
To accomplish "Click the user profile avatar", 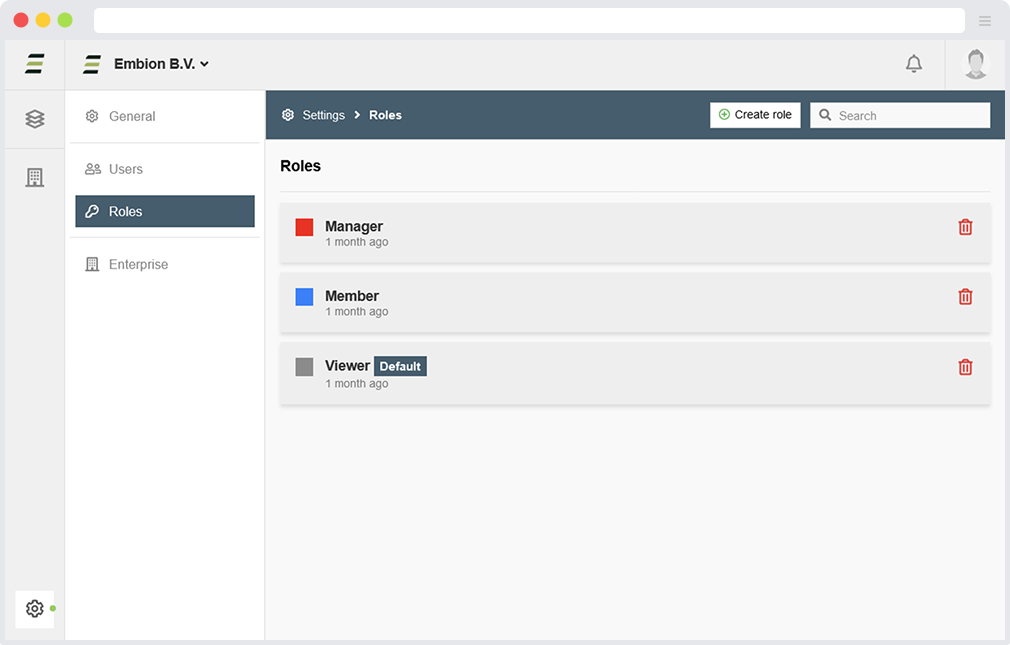I will [x=975, y=64].
